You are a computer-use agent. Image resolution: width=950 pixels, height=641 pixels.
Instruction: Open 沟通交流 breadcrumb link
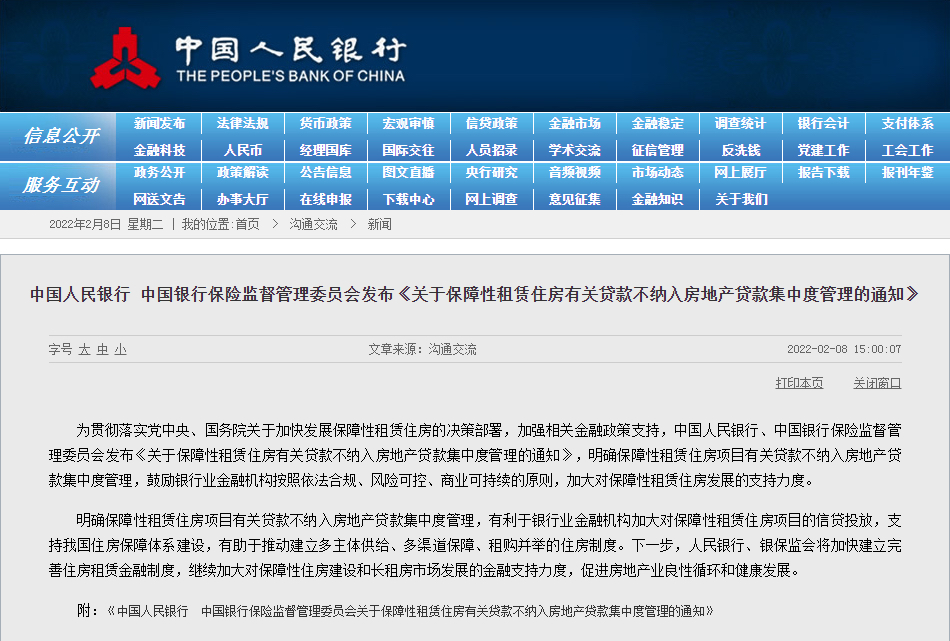(x=313, y=225)
